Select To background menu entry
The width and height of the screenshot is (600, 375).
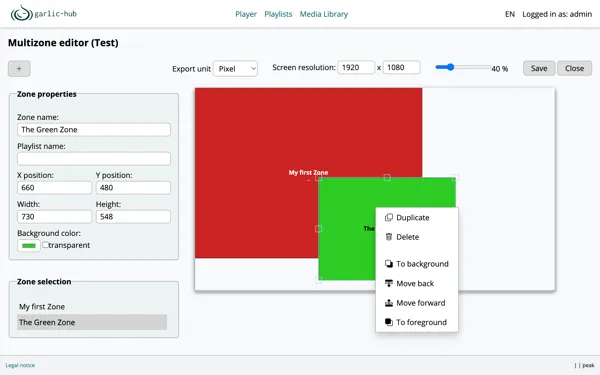(x=417, y=264)
